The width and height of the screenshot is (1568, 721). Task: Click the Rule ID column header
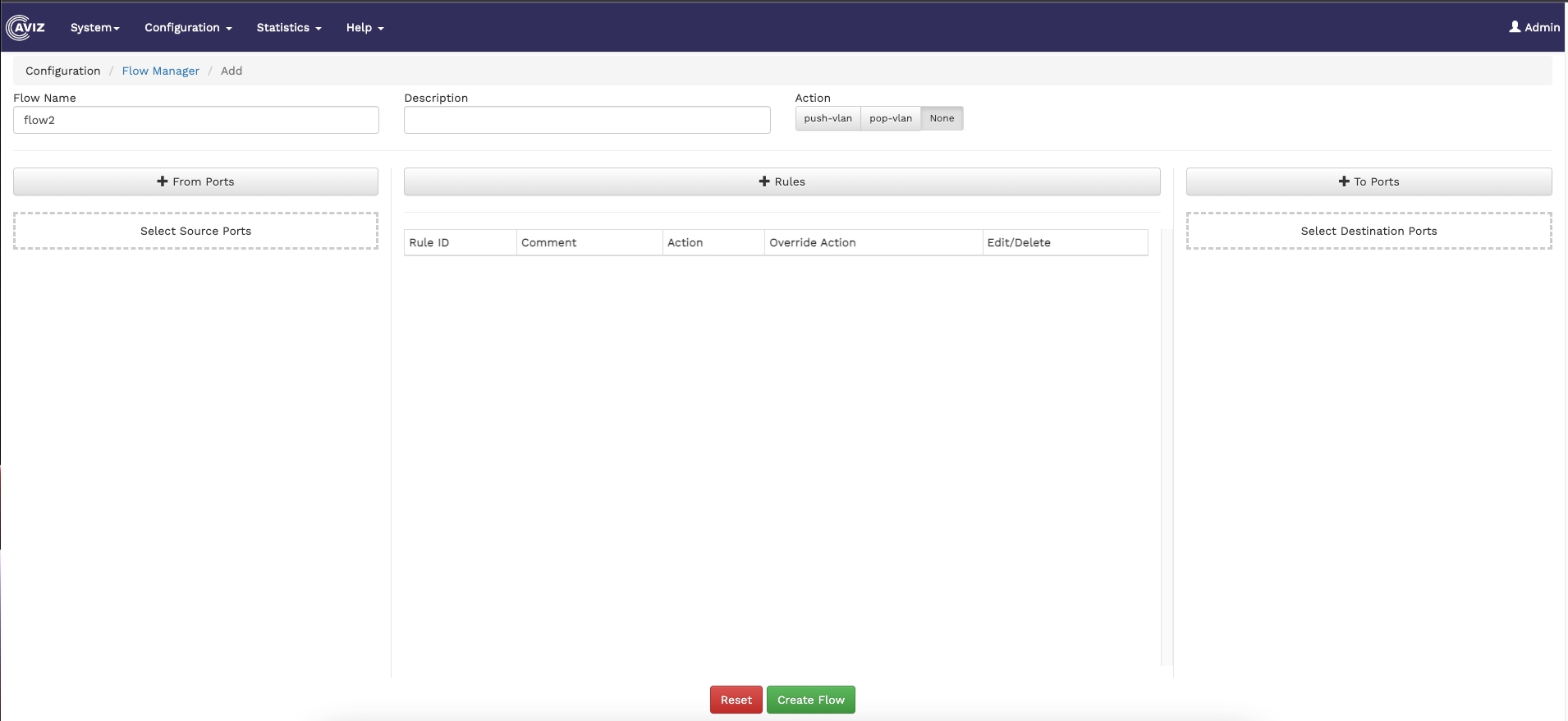(x=429, y=243)
